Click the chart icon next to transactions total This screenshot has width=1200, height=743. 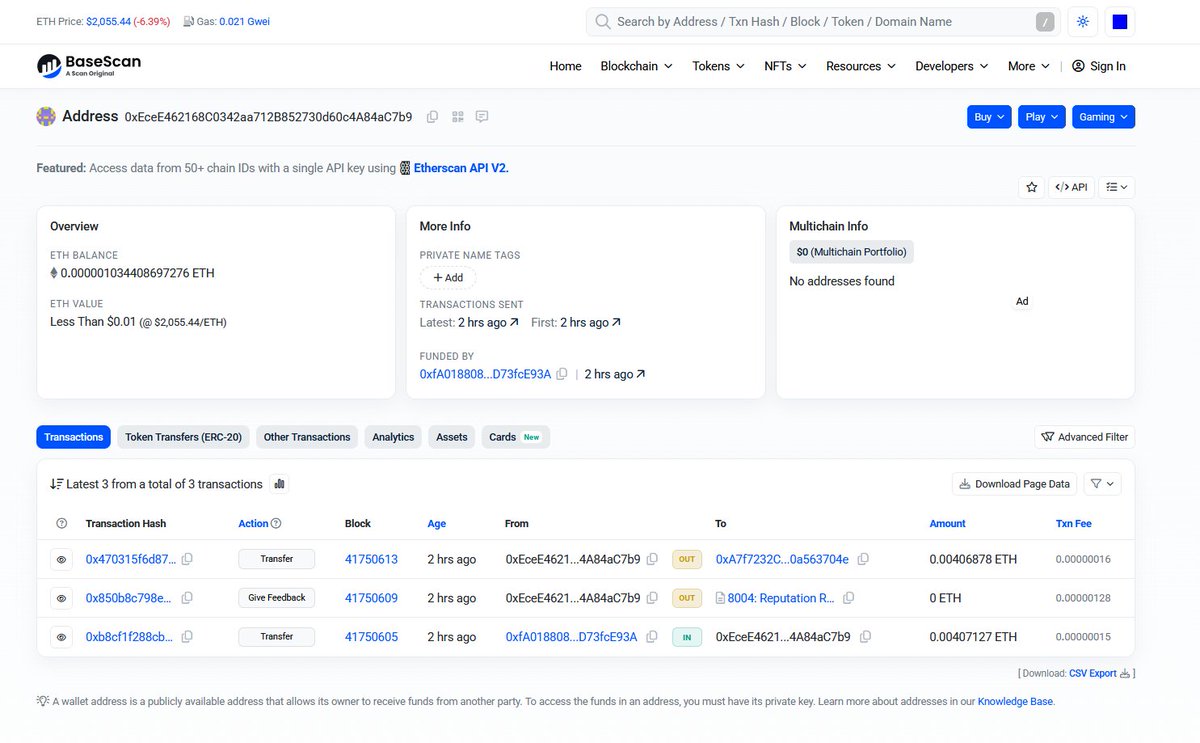280,484
